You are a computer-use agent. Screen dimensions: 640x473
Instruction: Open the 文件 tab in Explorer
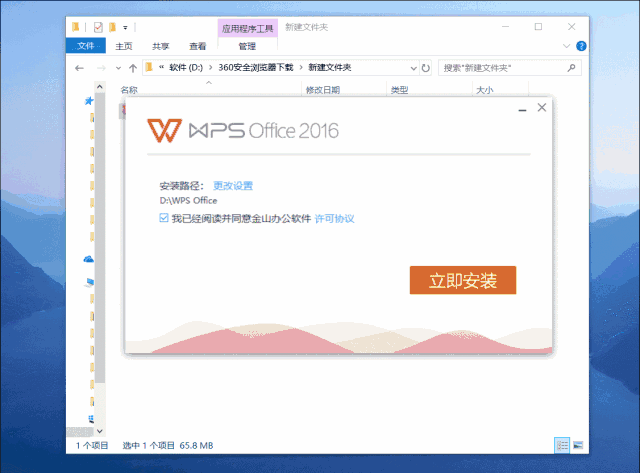tap(86, 46)
